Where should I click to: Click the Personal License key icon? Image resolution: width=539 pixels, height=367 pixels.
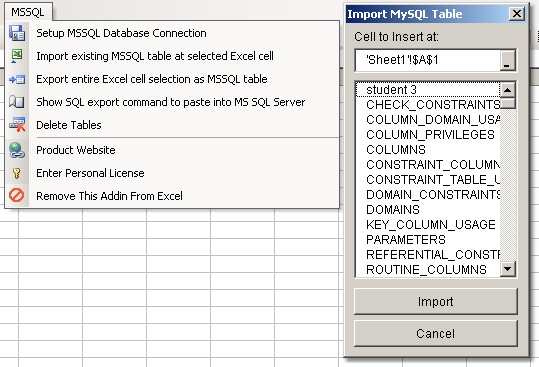[x=16, y=173]
